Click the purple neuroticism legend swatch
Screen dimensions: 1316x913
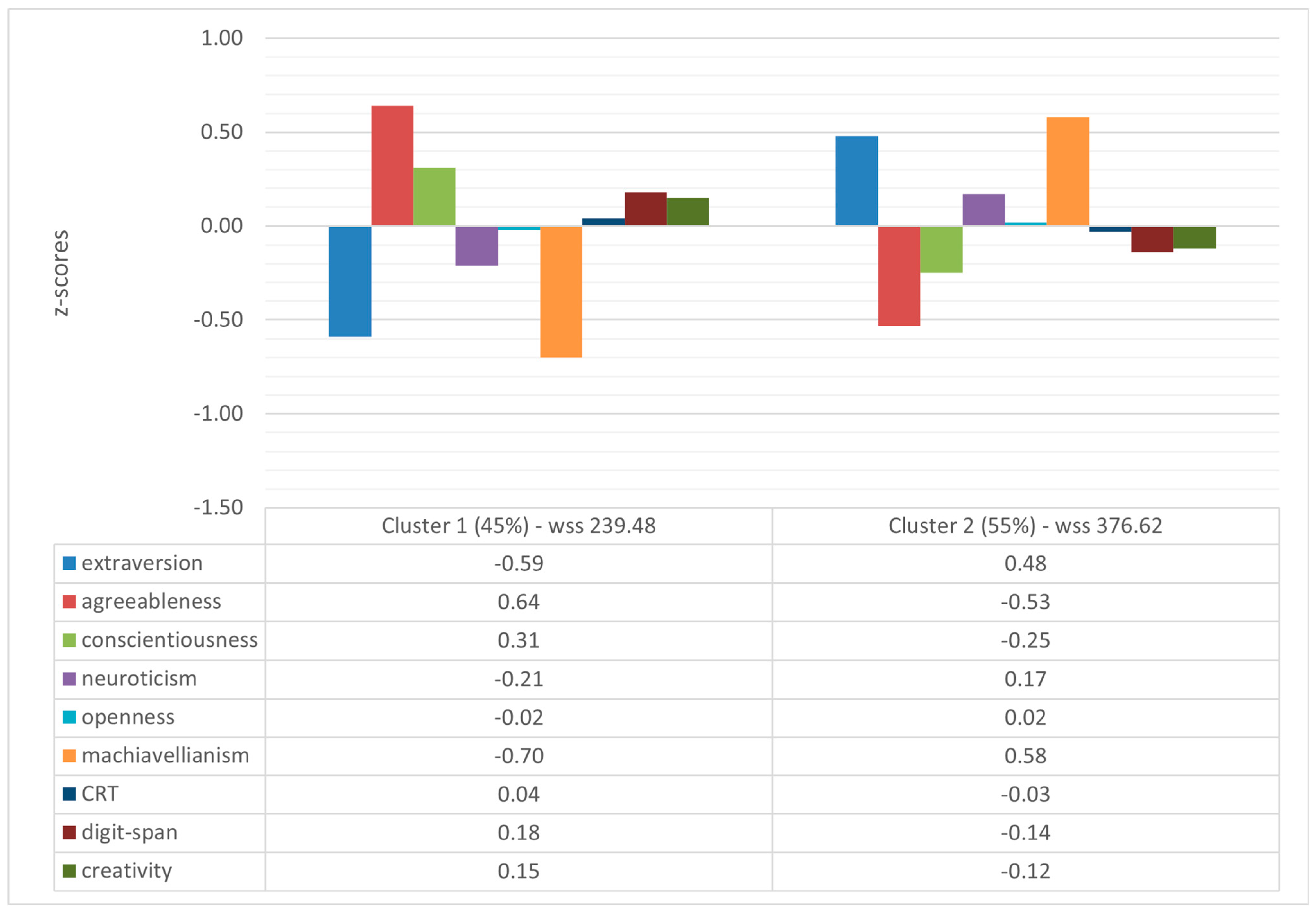pyautogui.click(x=69, y=678)
